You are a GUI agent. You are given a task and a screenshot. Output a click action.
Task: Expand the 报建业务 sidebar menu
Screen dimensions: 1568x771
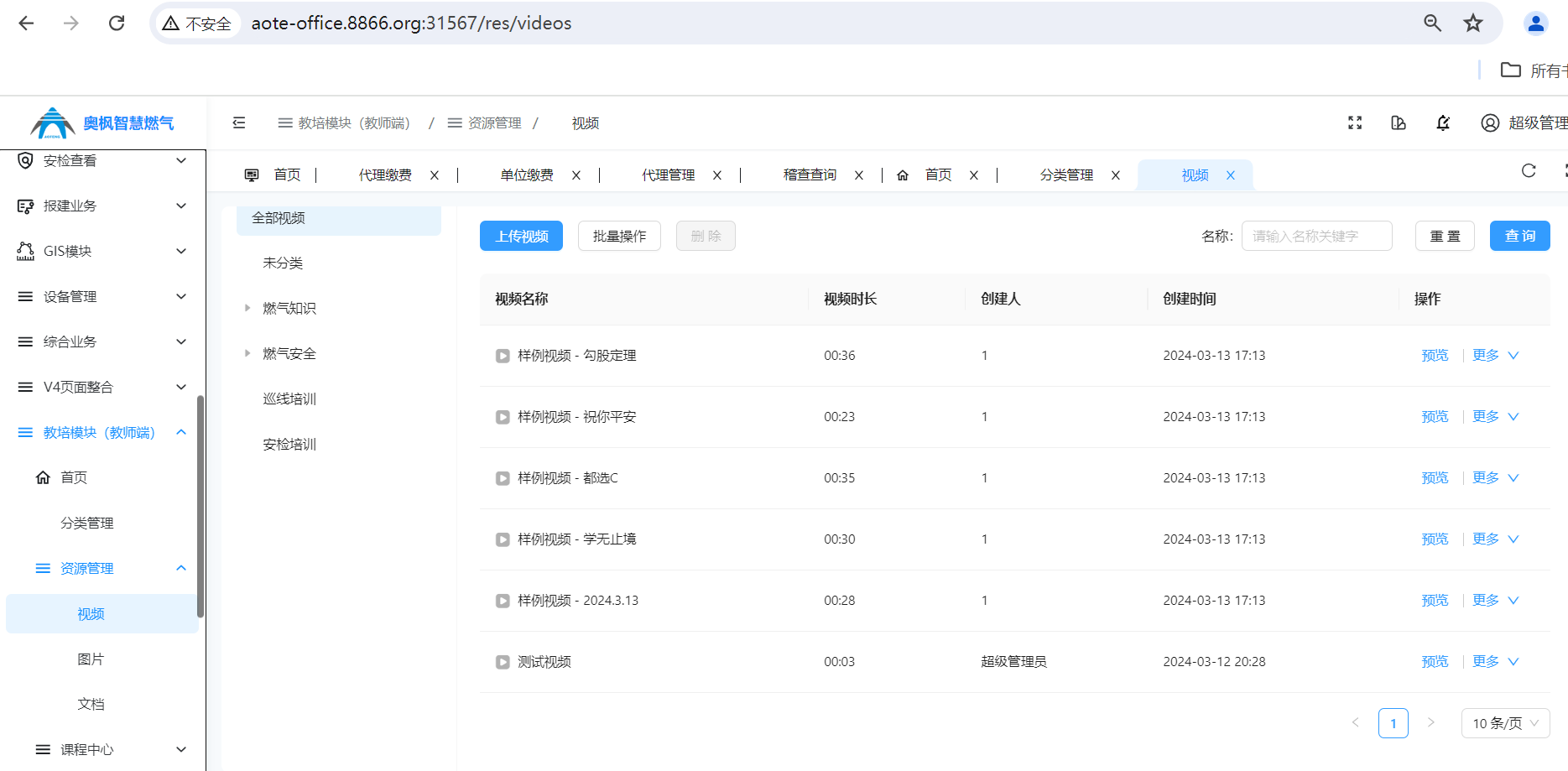coord(181,206)
